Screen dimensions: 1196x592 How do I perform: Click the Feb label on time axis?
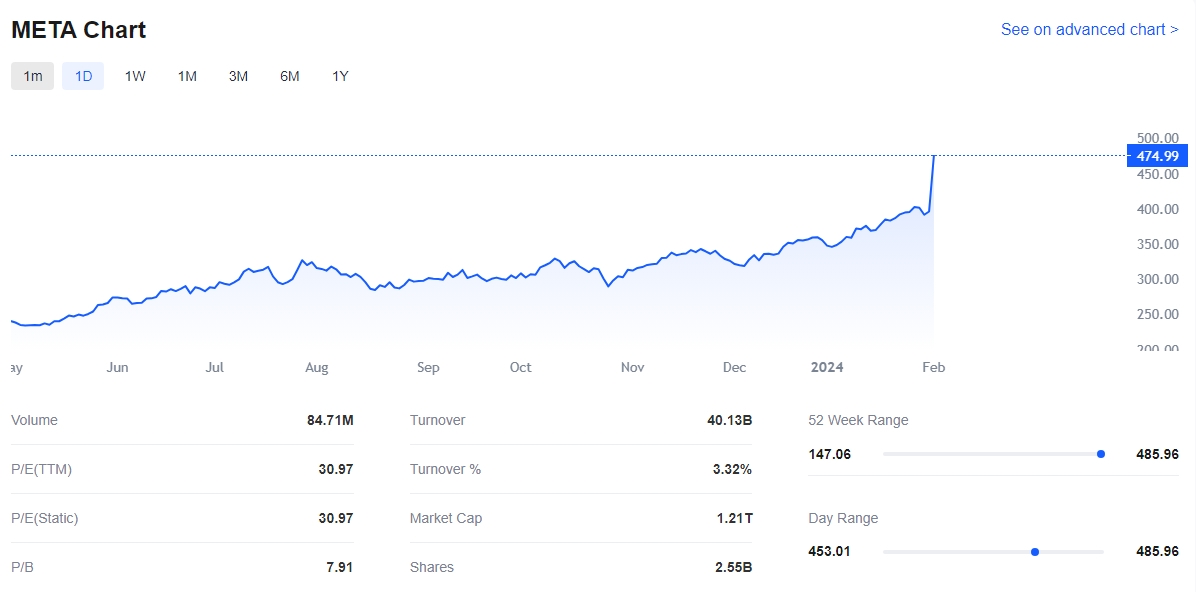933,367
